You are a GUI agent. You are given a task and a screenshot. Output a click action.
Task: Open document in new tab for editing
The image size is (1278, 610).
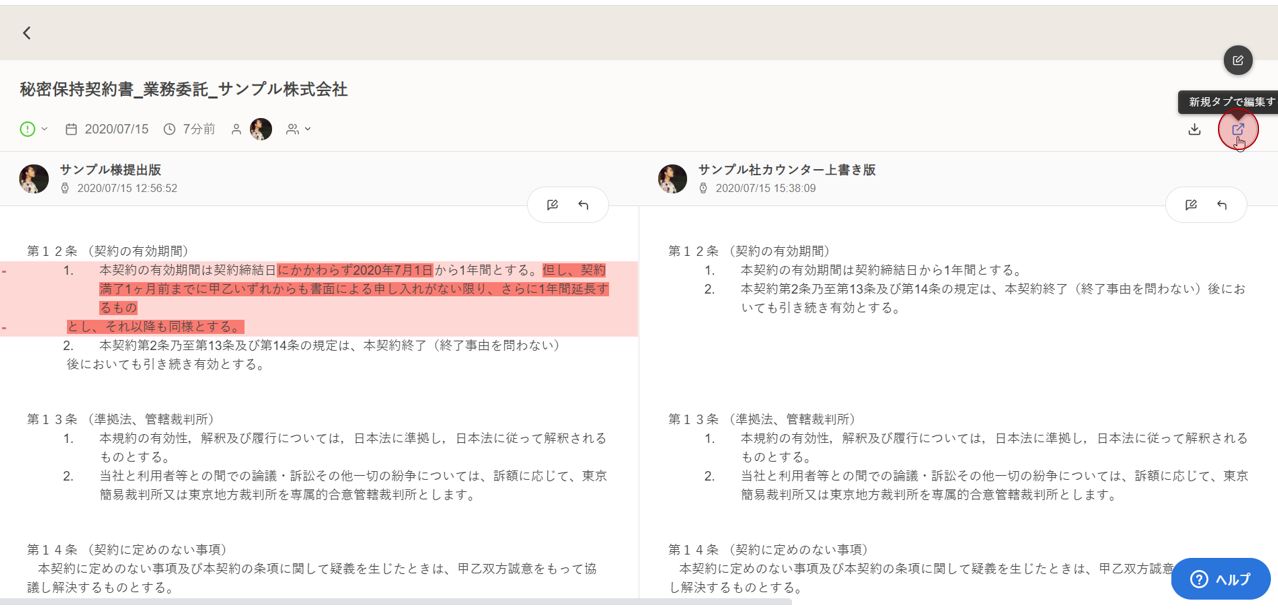pos(1238,129)
